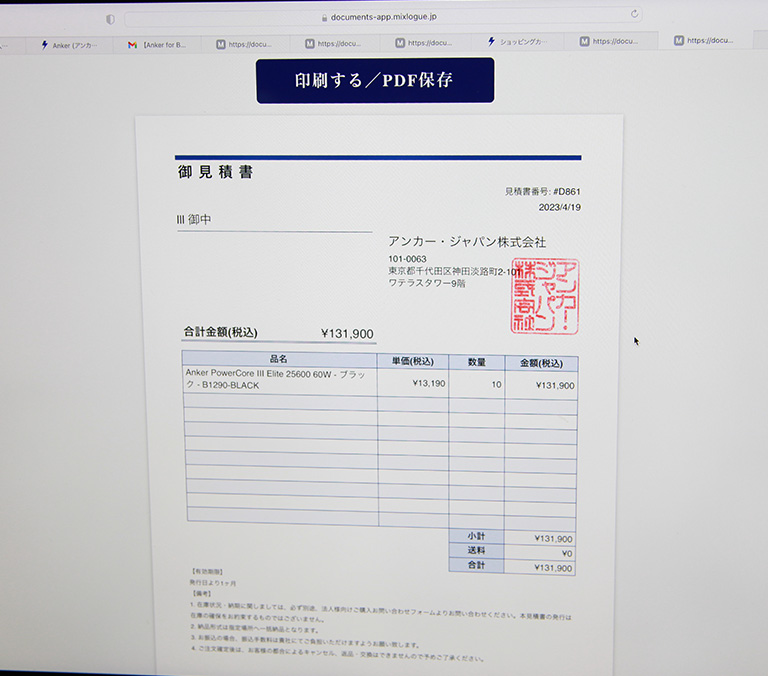The image size is (768, 676).
Task: Click the 単価(税込) column header
Action: point(412,362)
